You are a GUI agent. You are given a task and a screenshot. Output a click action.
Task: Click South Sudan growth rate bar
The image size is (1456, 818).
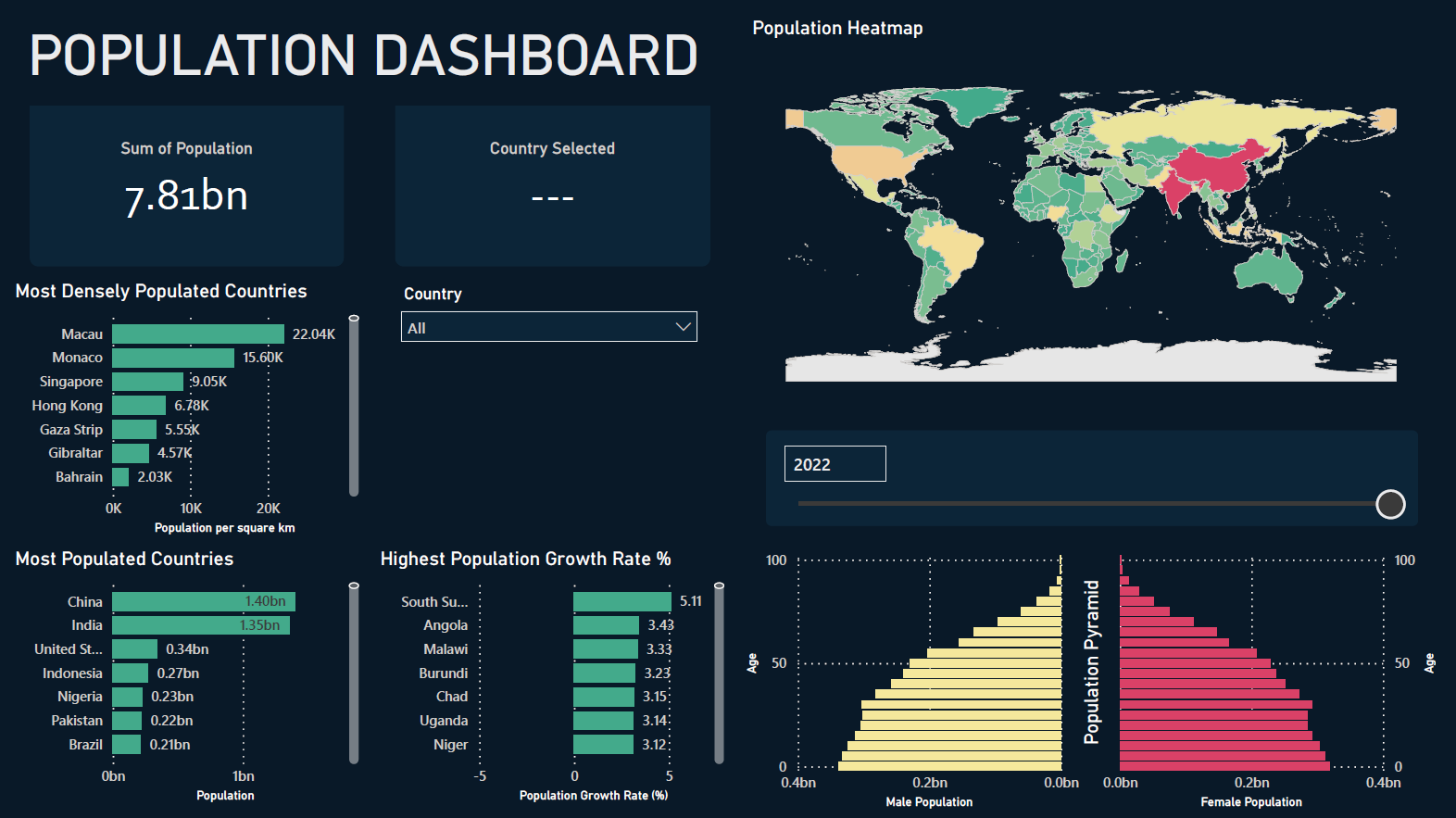(x=621, y=602)
